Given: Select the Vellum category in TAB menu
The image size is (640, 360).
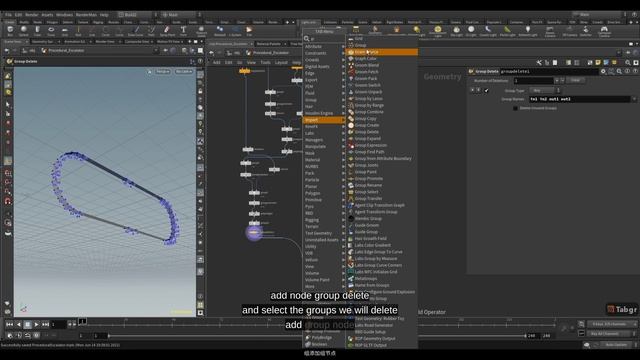Looking at the screenshot, I should click(324, 260).
